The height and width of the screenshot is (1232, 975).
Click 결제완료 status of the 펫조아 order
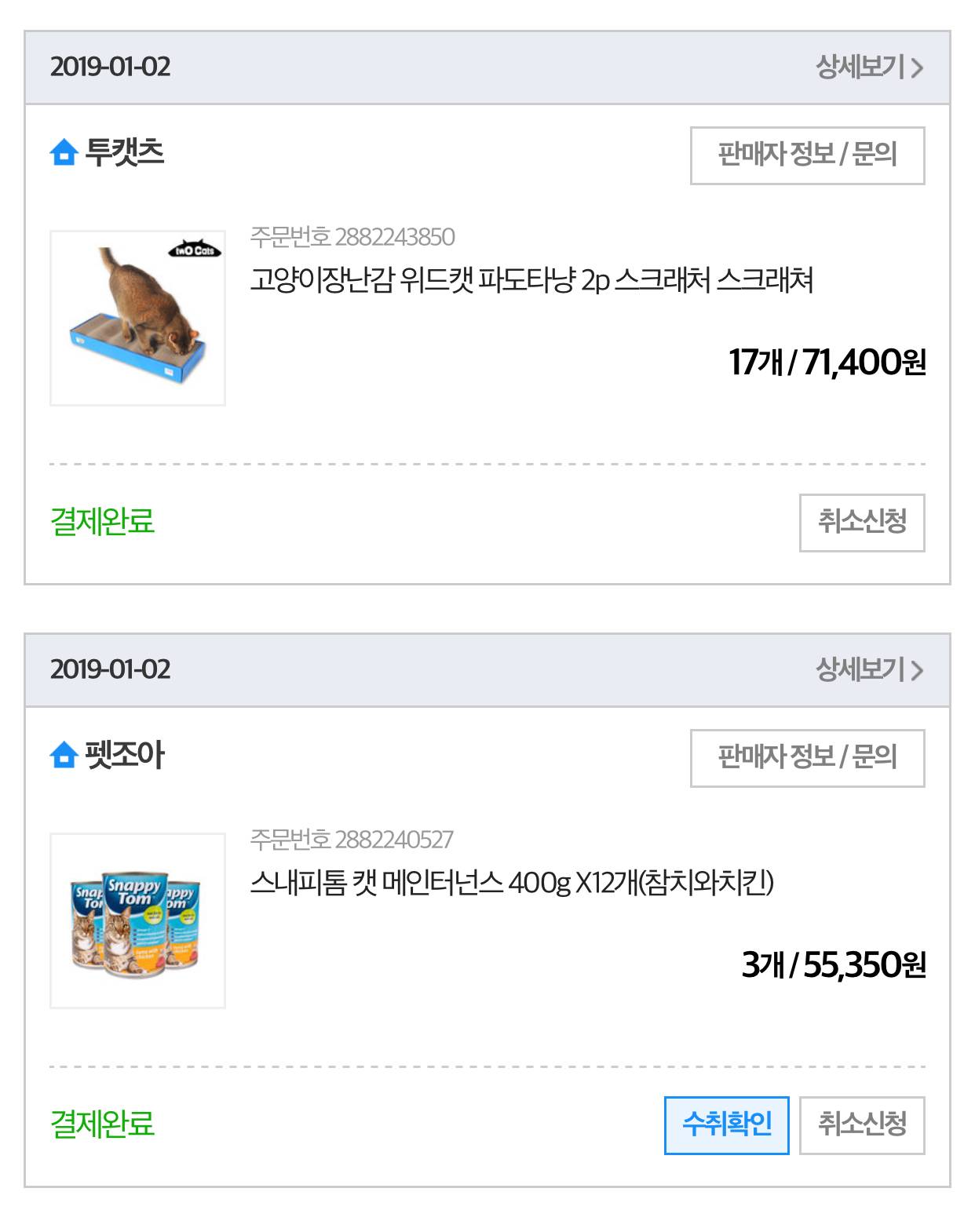tap(103, 1124)
